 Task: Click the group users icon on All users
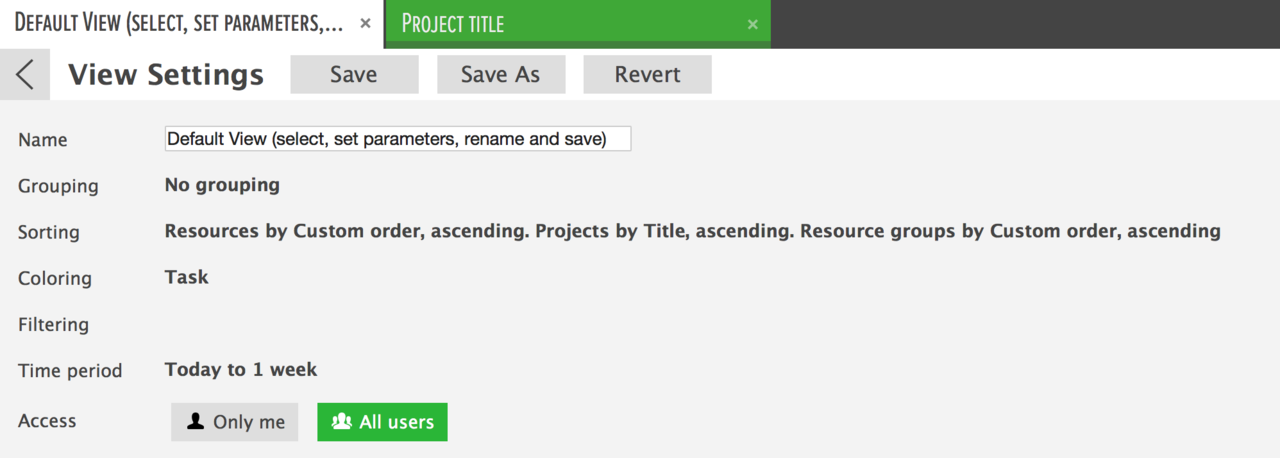click(342, 421)
